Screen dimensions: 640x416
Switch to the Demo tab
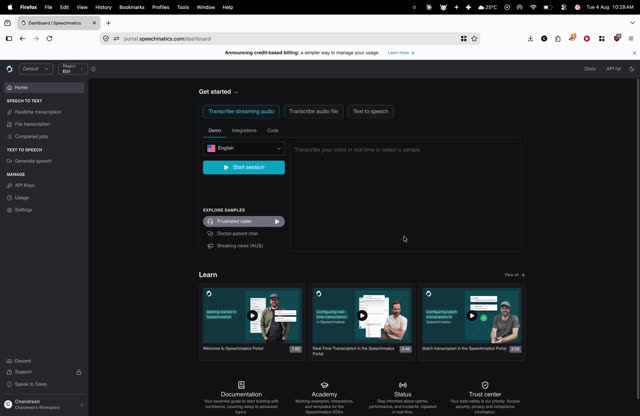(215, 131)
